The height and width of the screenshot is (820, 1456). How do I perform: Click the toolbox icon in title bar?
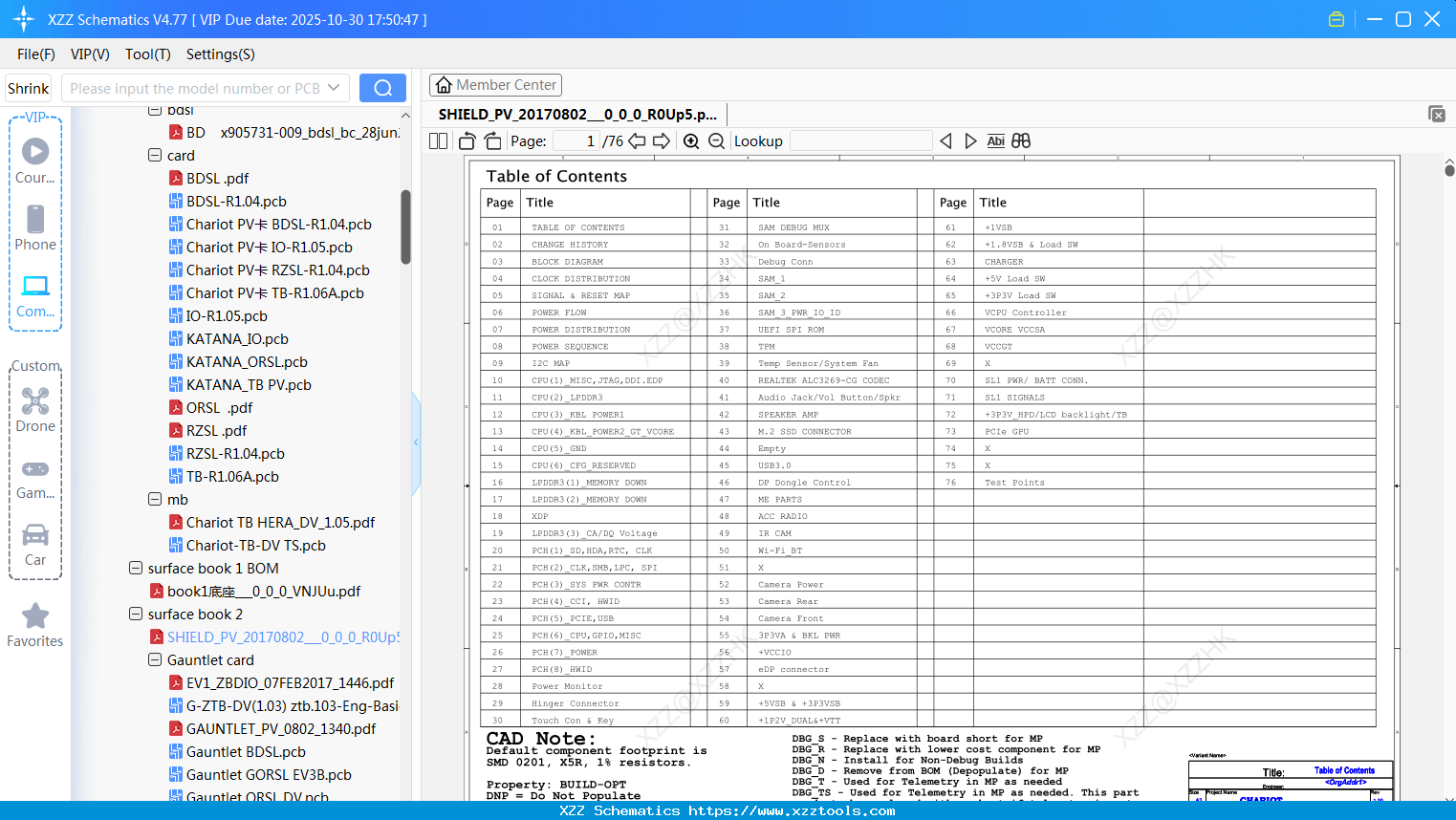pos(1336,19)
